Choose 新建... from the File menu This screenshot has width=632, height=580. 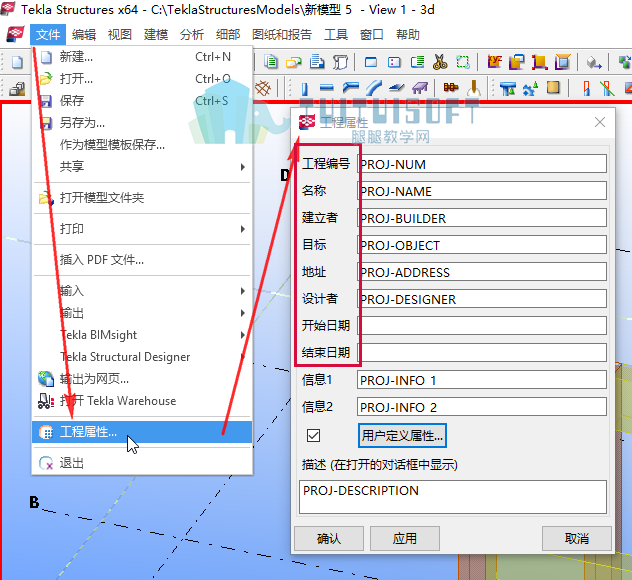142,57
